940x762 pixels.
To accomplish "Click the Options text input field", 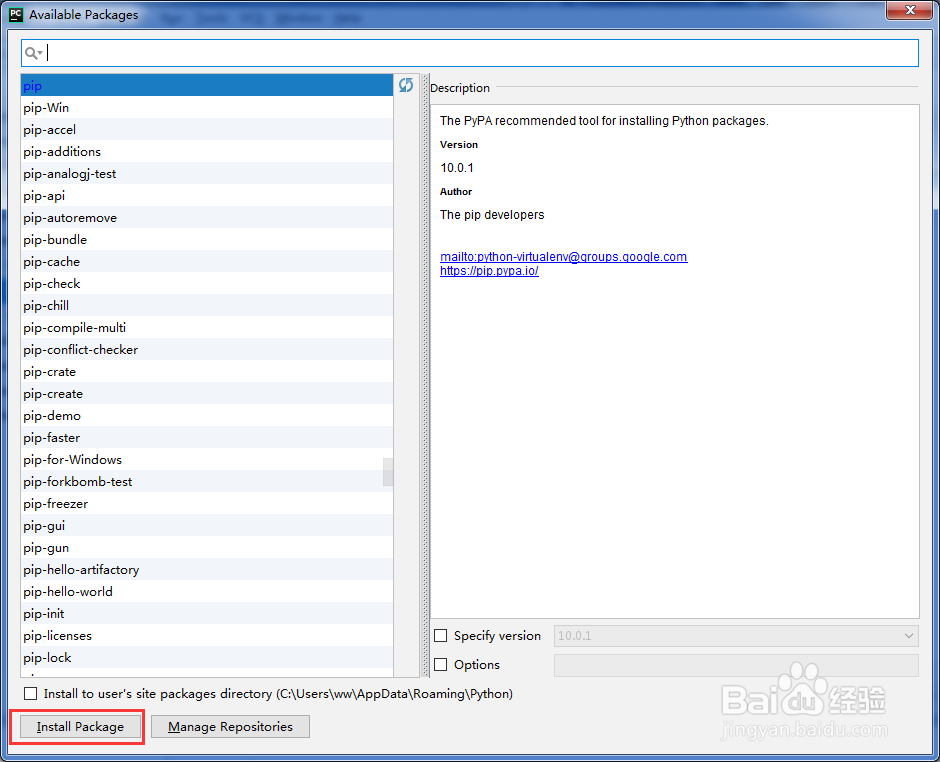I will [x=736, y=665].
